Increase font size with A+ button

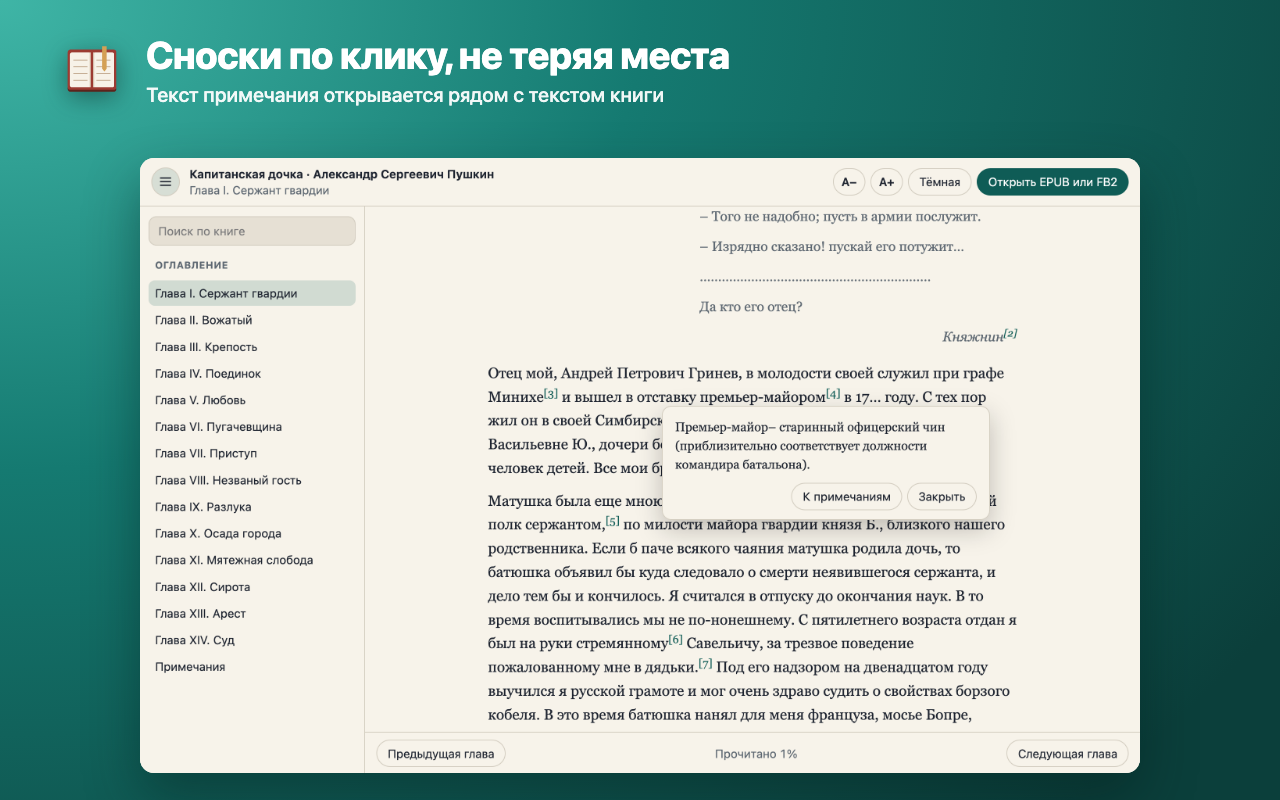click(x=886, y=182)
